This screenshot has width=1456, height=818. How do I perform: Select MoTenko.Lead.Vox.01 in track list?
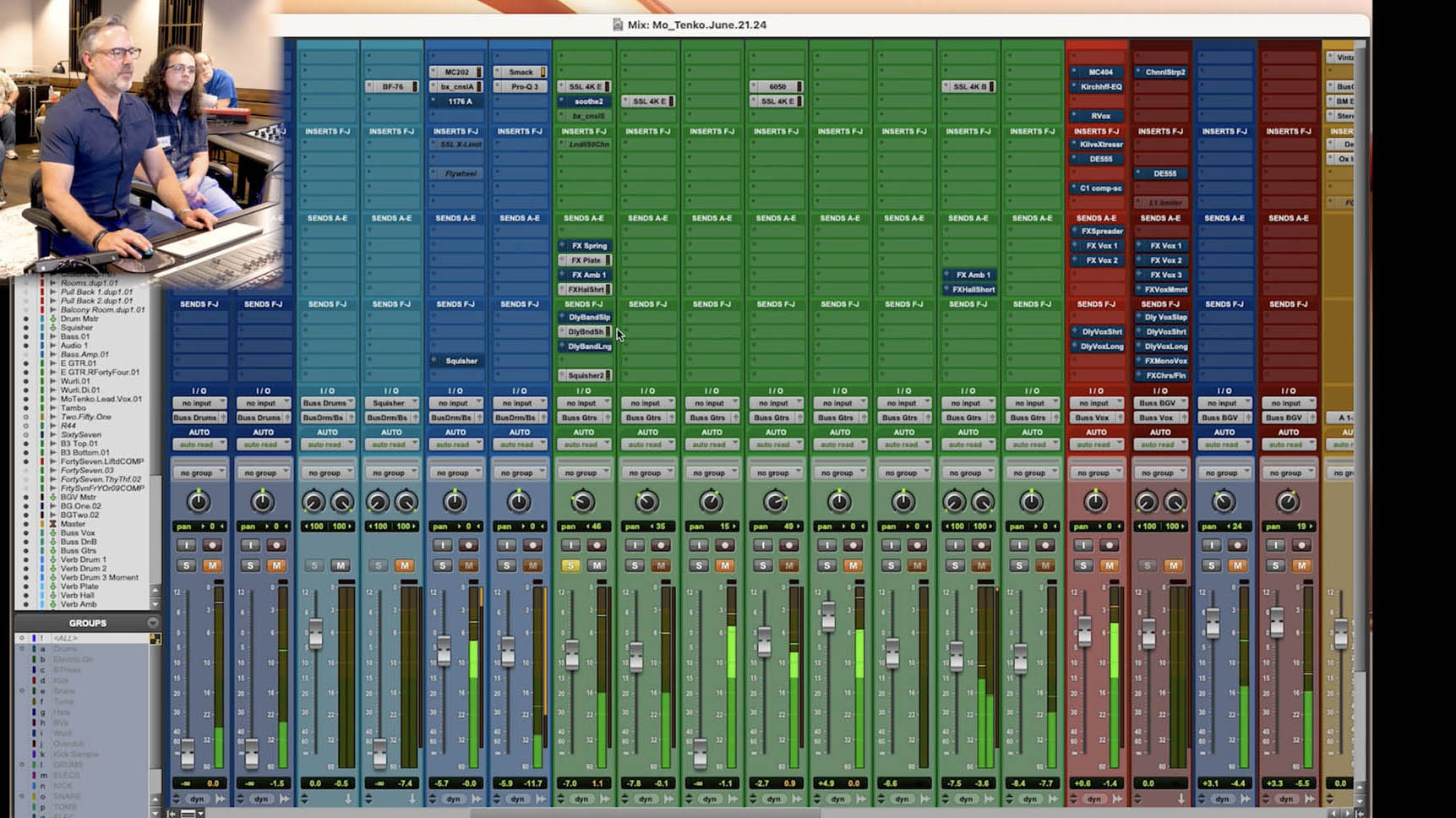pos(101,399)
